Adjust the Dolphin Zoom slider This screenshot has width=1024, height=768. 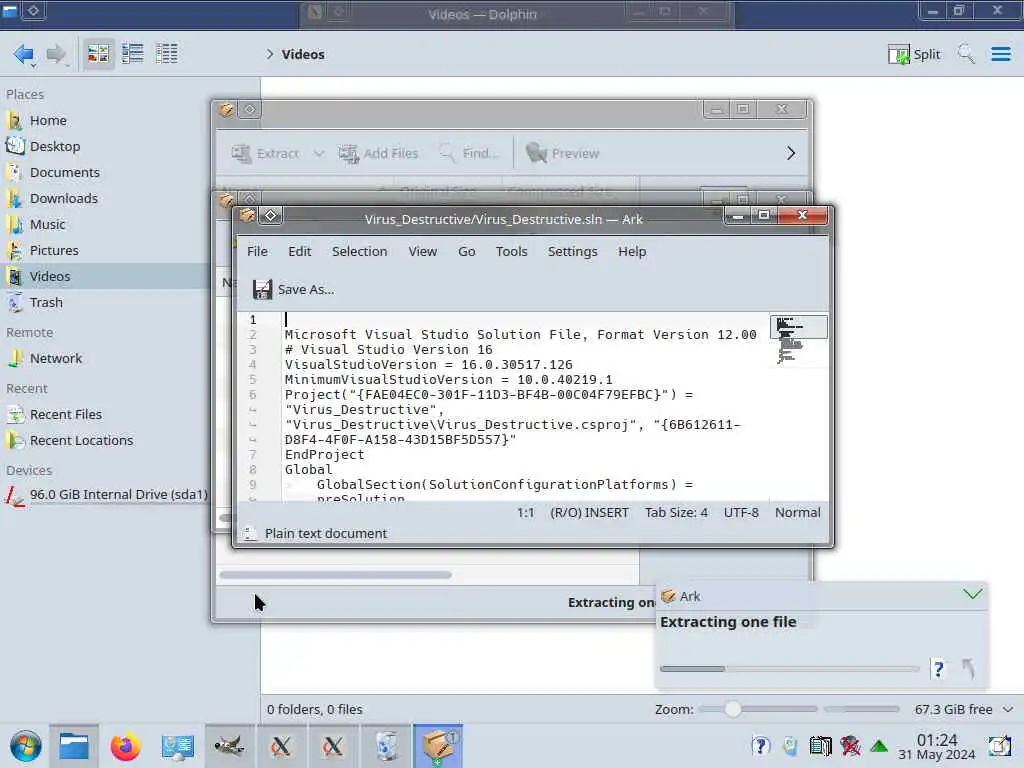758,709
